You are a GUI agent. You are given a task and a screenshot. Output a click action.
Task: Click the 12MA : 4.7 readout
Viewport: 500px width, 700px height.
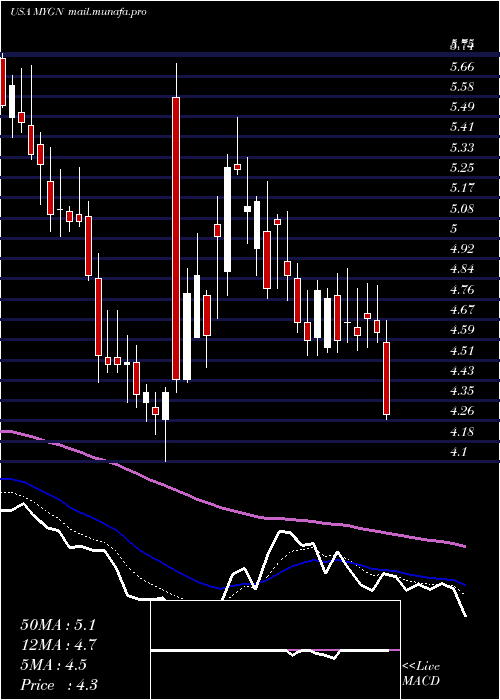pos(59,645)
